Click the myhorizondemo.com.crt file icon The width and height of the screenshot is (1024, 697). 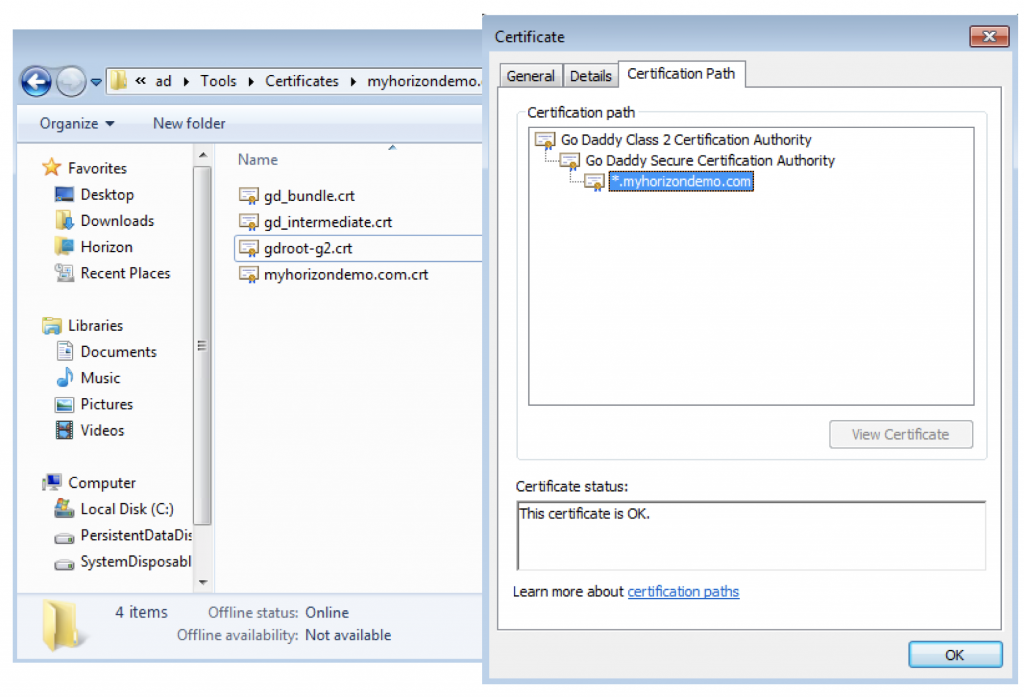pos(249,274)
